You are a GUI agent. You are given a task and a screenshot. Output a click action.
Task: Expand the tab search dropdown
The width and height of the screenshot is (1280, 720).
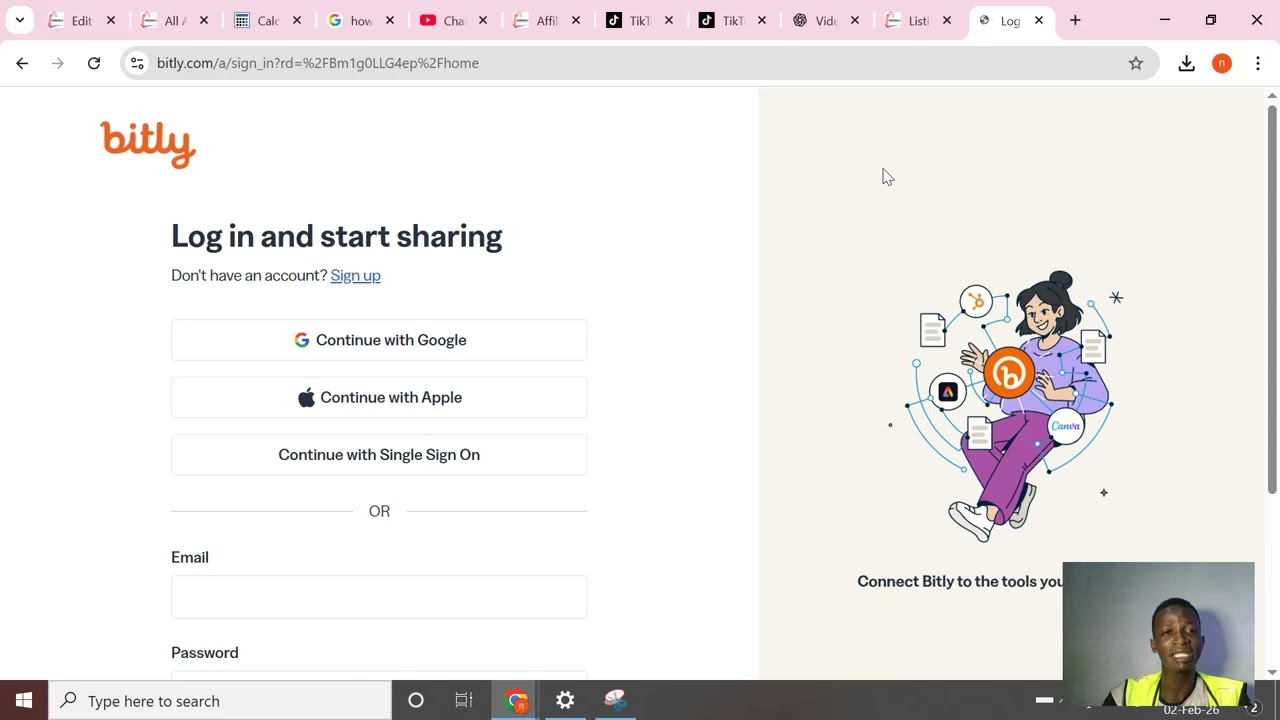click(19, 20)
